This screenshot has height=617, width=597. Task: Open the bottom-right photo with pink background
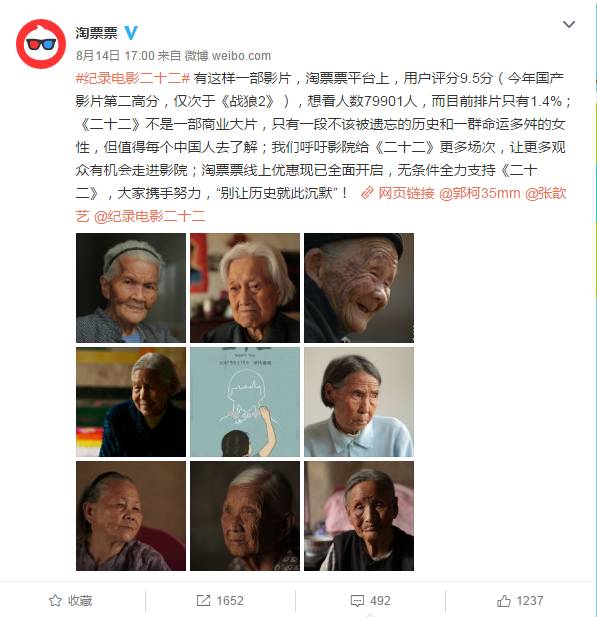[359, 516]
